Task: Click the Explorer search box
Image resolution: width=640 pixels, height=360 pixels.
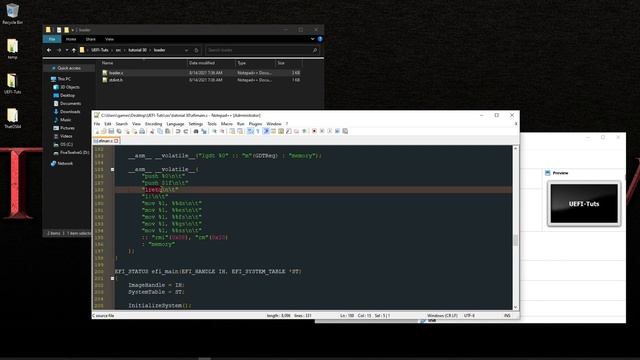Action: [x=262, y=50]
